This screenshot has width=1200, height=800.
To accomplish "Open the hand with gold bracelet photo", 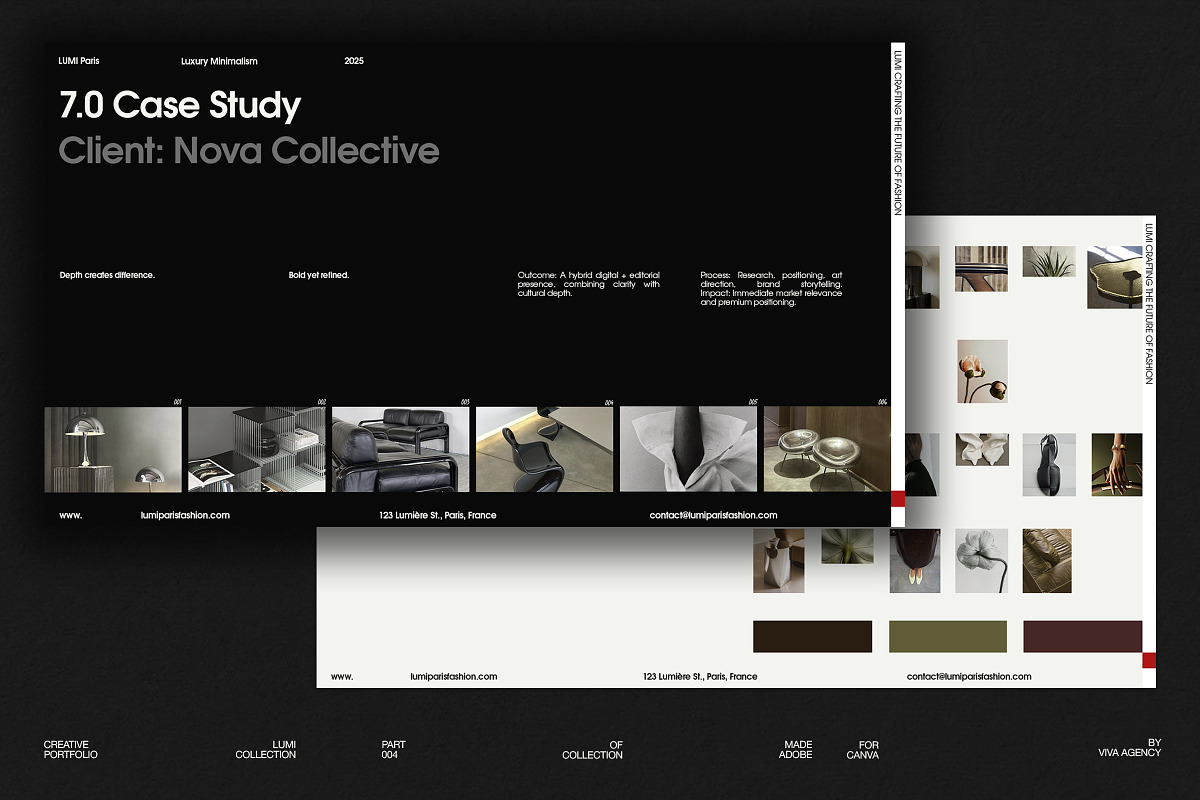I will pyautogui.click(x=1116, y=464).
